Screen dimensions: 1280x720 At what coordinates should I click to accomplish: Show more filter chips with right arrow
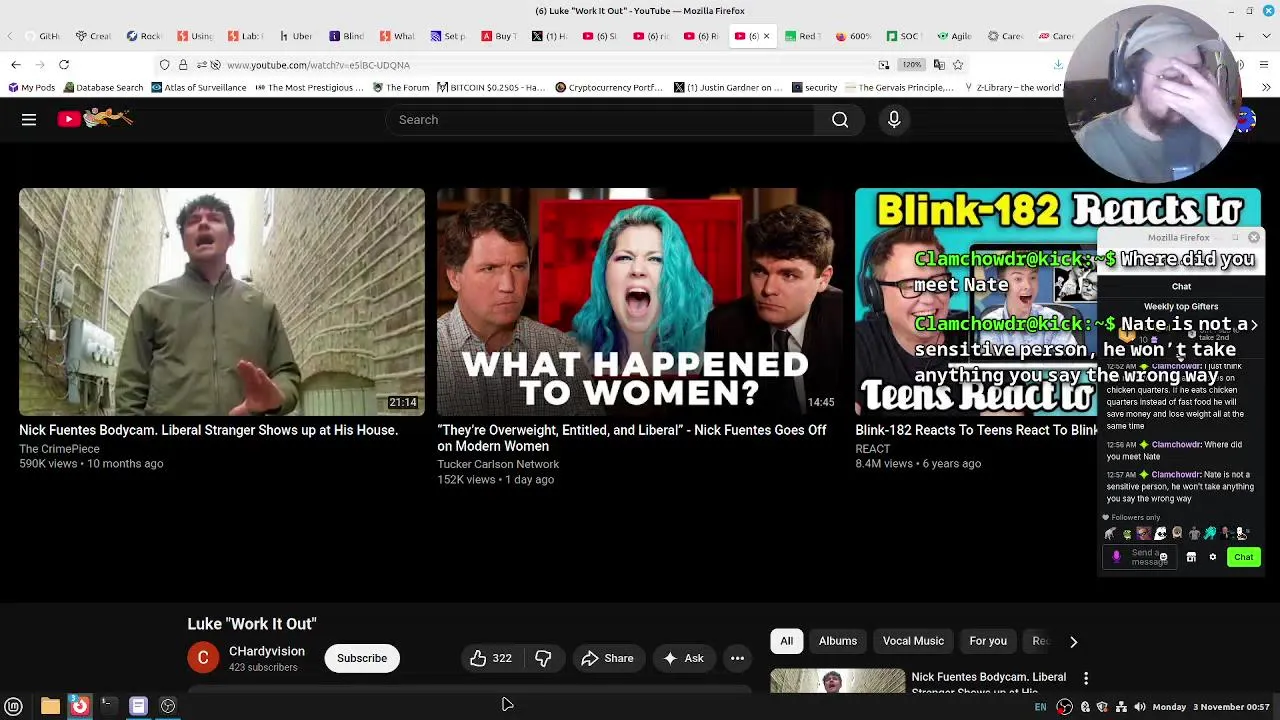coord(1073,641)
